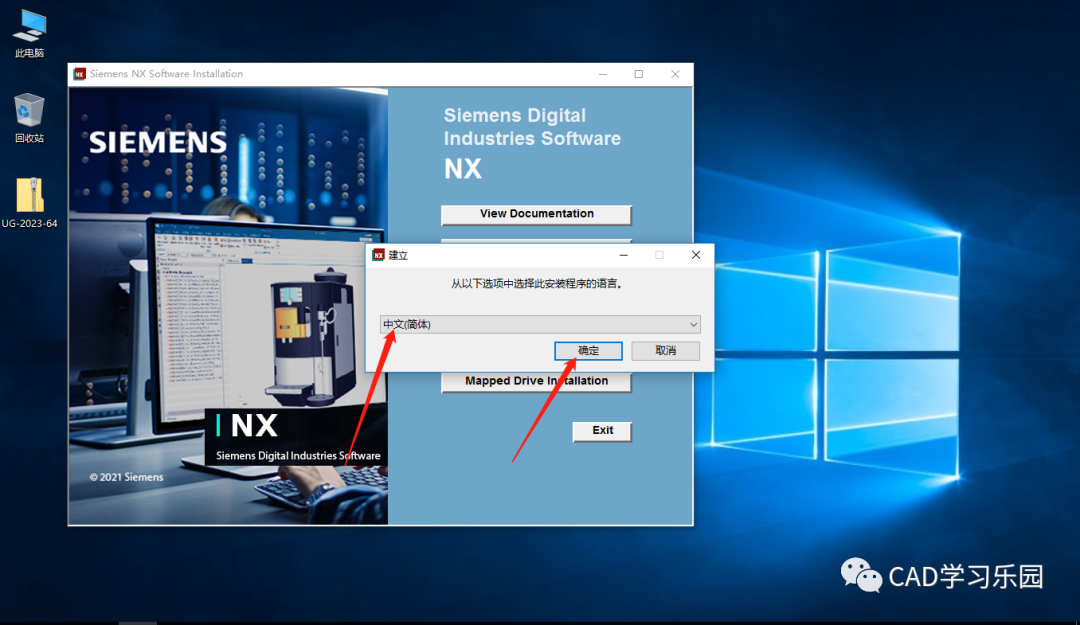Click View Documentation button
The height and width of the screenshot is (625, 1080).
click(x=537, y=214)
